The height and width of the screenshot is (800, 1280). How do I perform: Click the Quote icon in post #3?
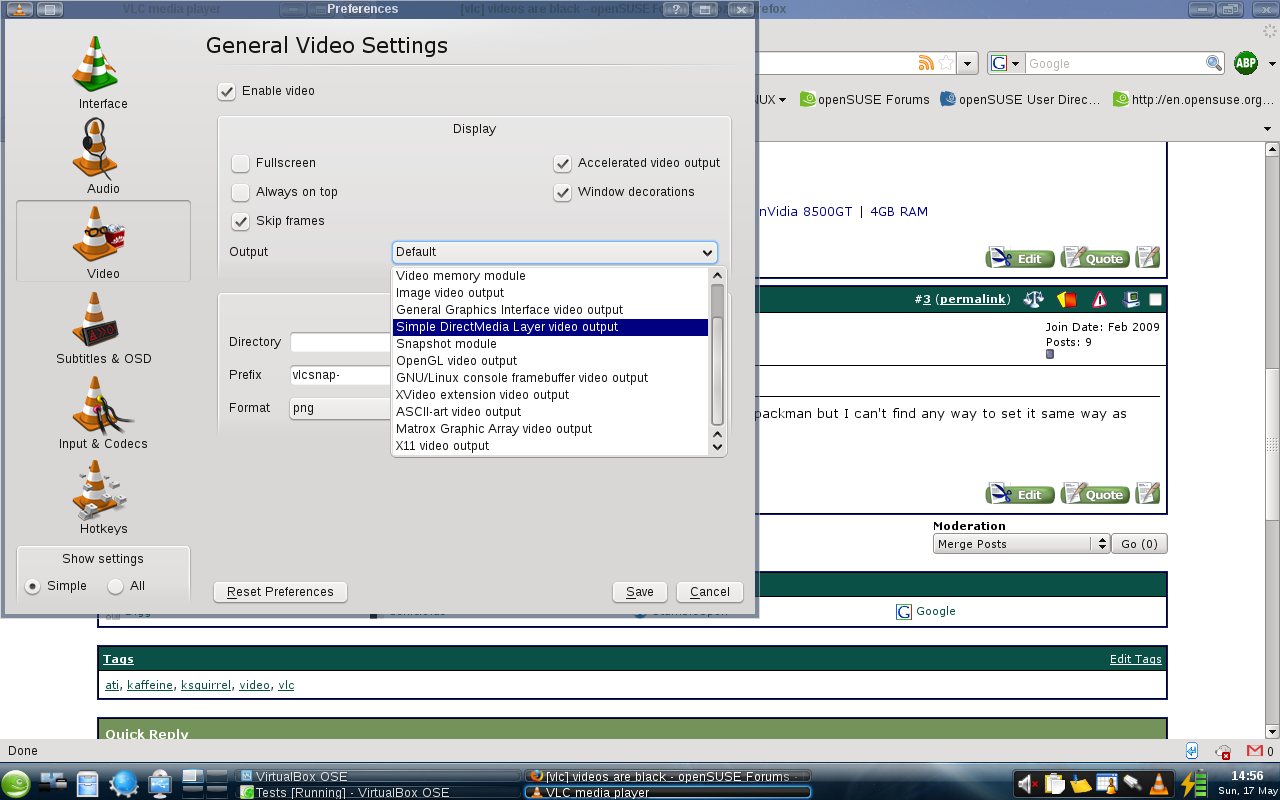click(x=1095, y=494)
